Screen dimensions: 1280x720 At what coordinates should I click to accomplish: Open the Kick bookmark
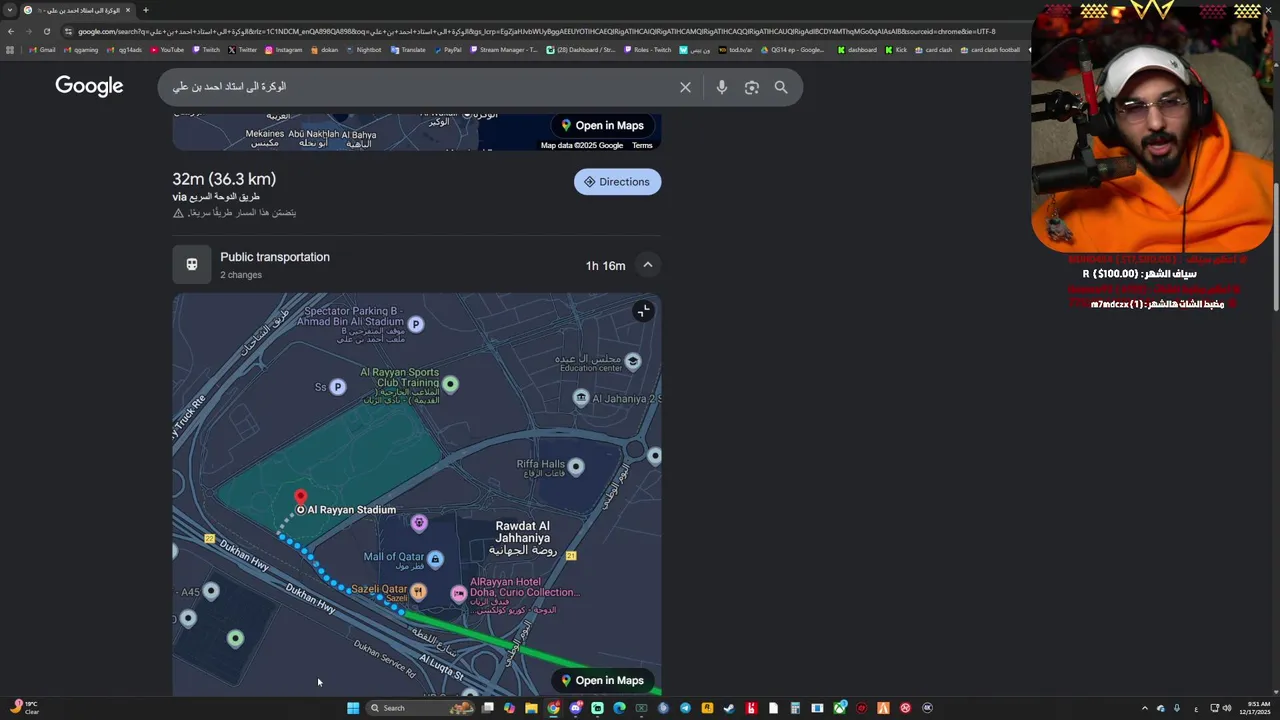point(896,50)
